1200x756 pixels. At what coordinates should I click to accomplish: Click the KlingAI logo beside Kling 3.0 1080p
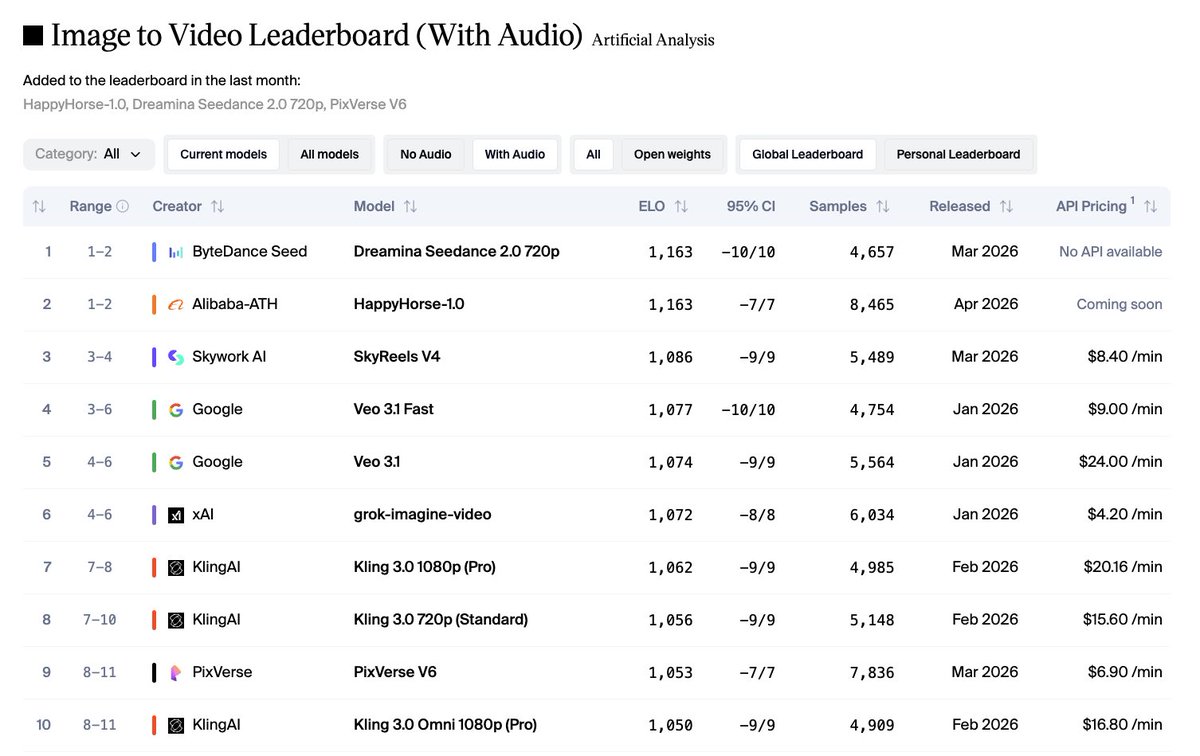[176, 566]
